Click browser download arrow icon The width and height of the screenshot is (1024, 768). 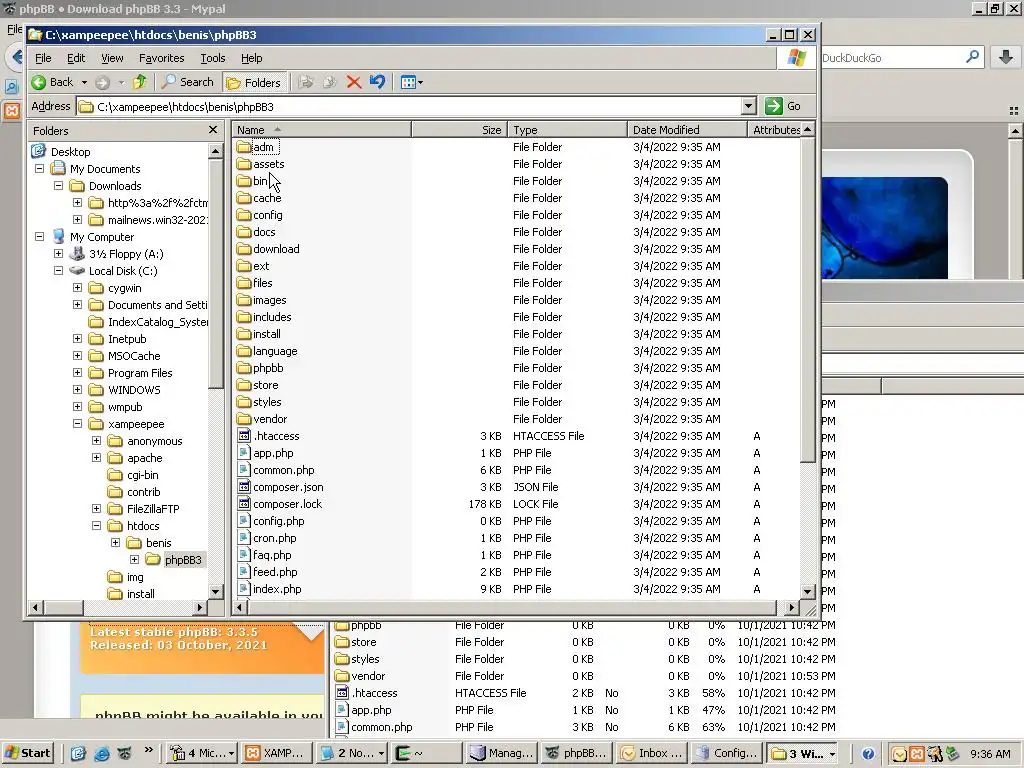[1006, 57]
